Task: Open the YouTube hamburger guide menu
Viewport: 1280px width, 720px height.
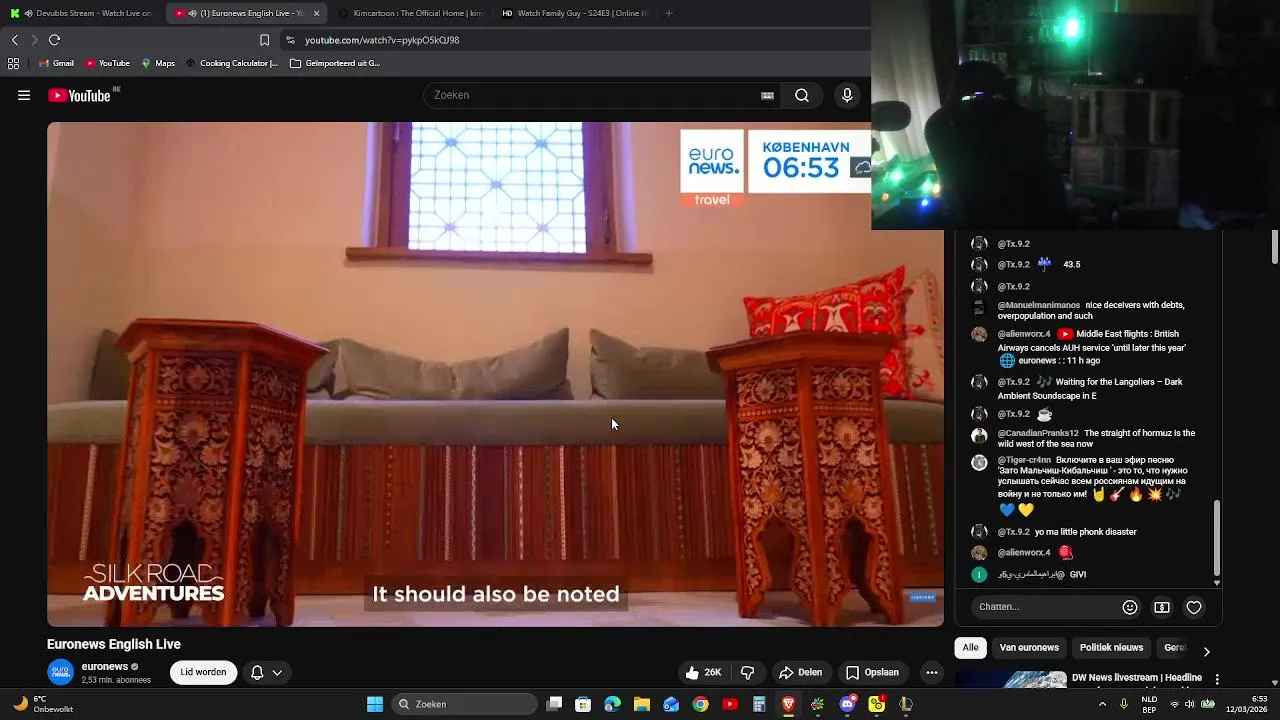Action: pyautogui.click(x=23, y=95)
